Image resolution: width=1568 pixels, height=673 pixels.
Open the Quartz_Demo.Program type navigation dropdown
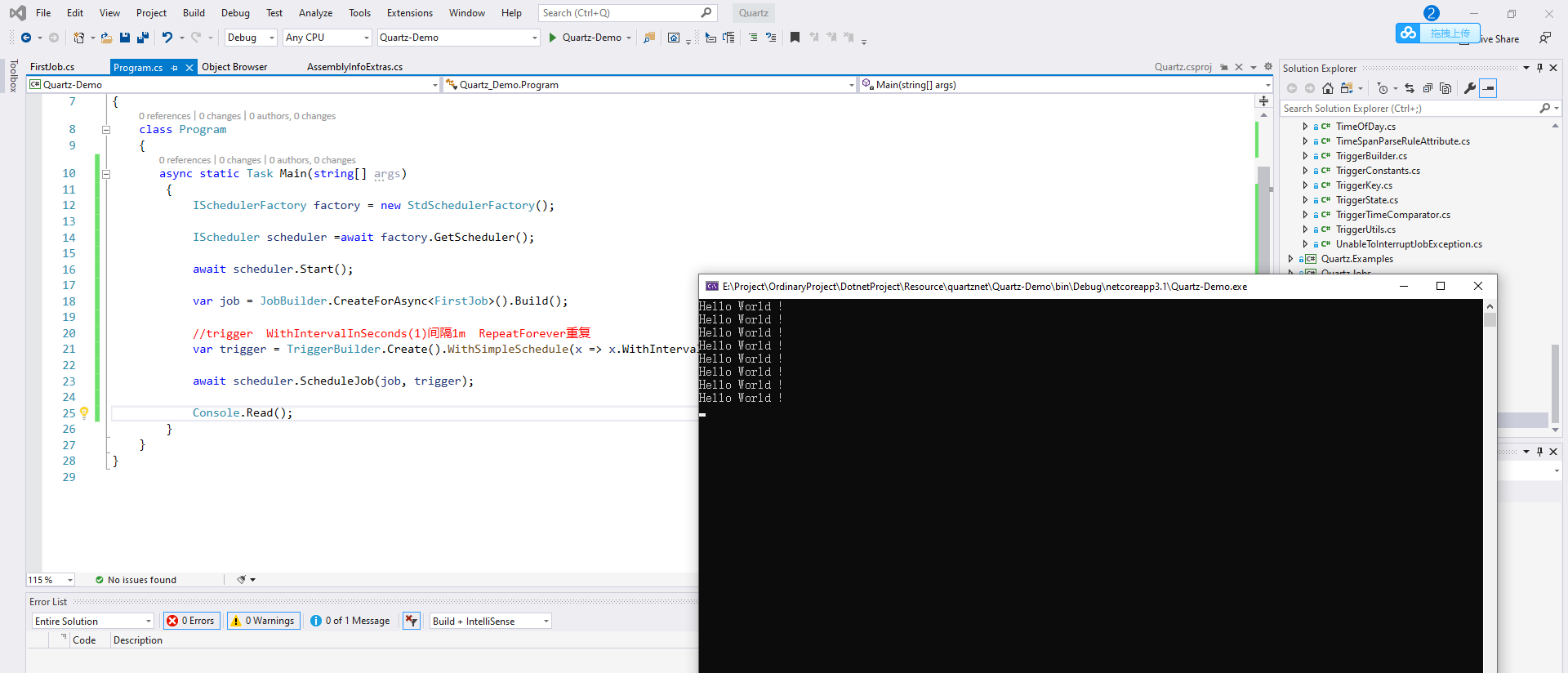pos(650,84)
